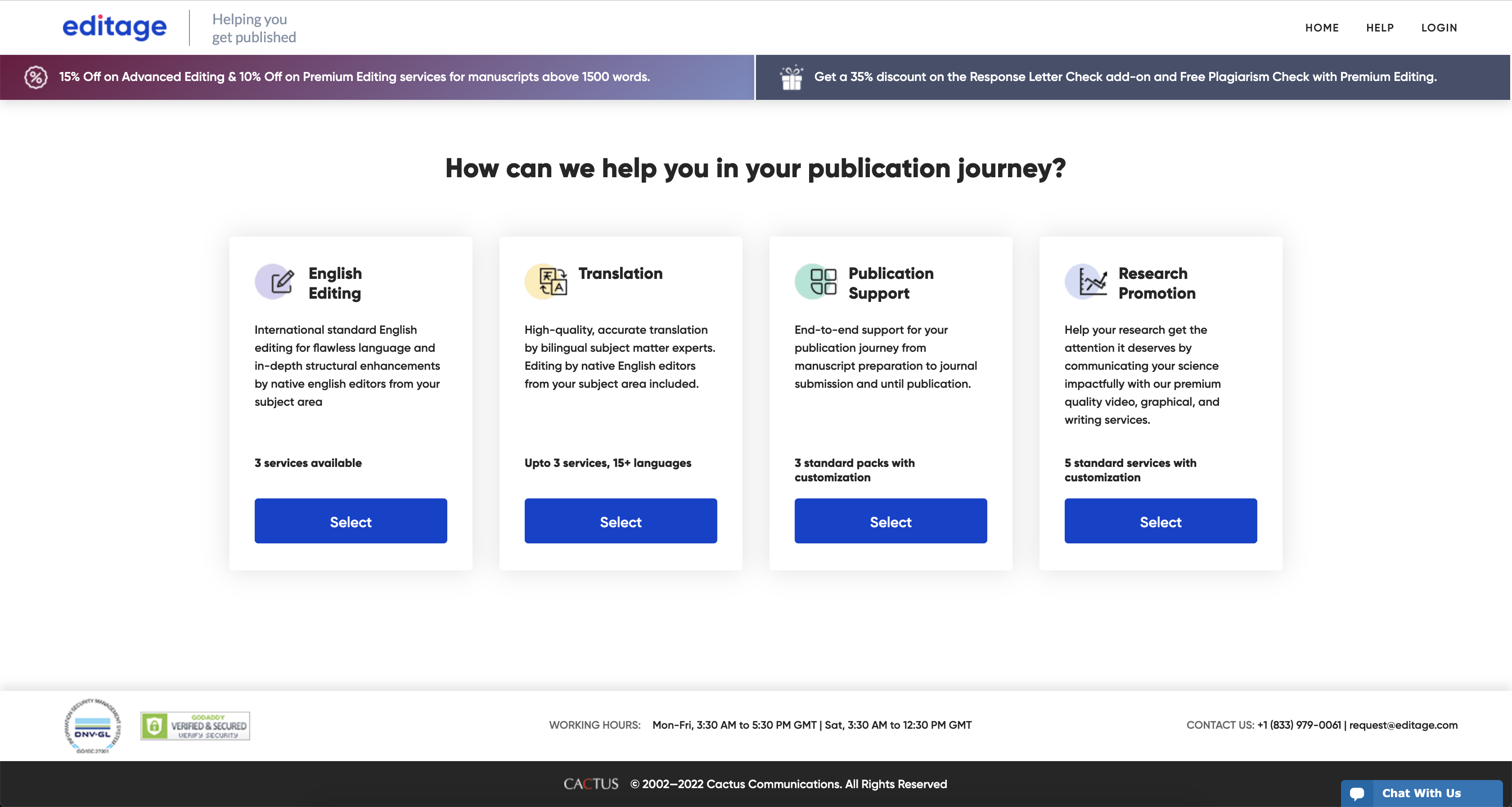Viewport: 1512px width, 807px height.
Task: Click the Translation card title
Action: pos(621,273)
